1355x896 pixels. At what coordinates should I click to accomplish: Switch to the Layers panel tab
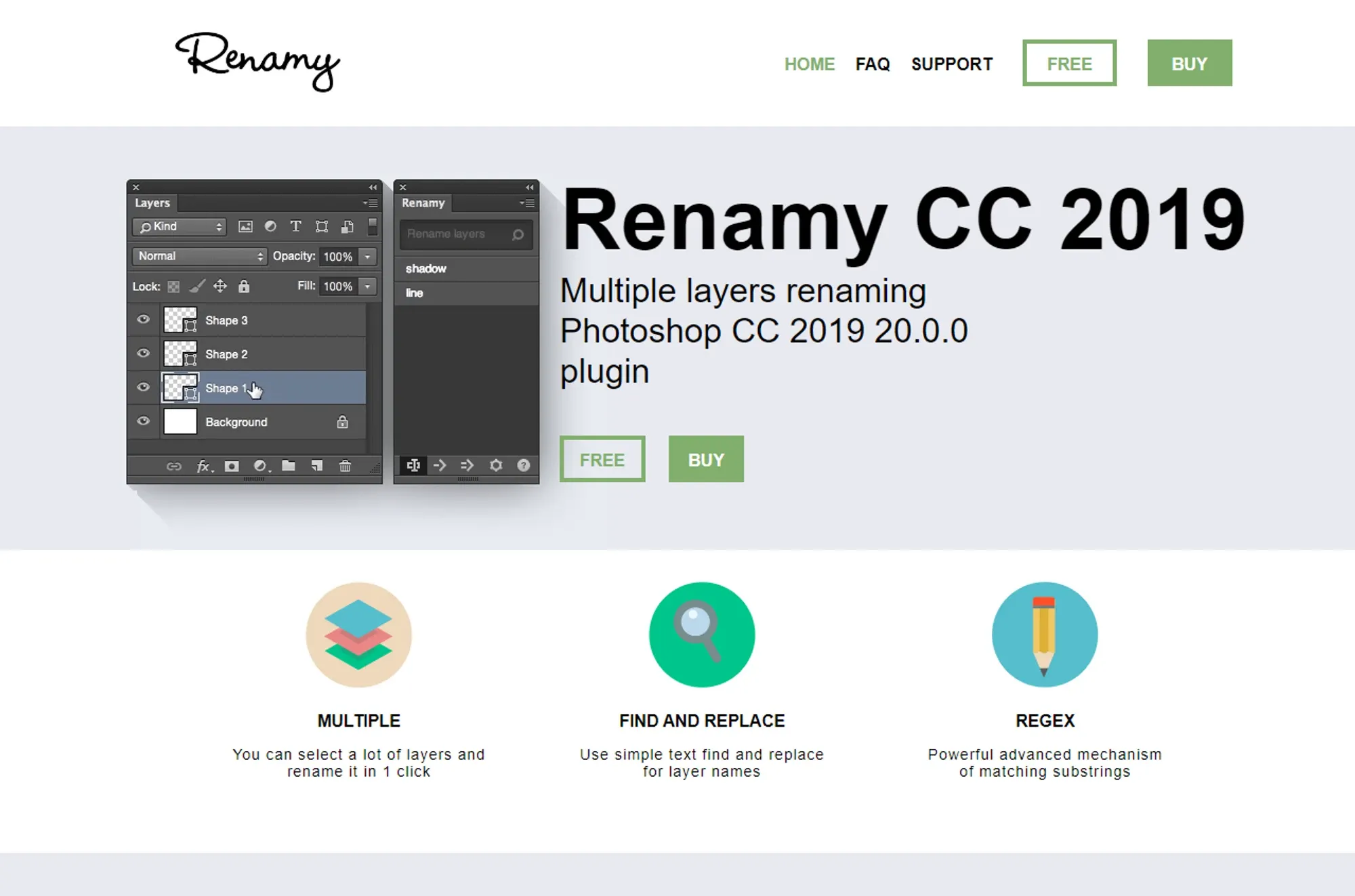152,203
